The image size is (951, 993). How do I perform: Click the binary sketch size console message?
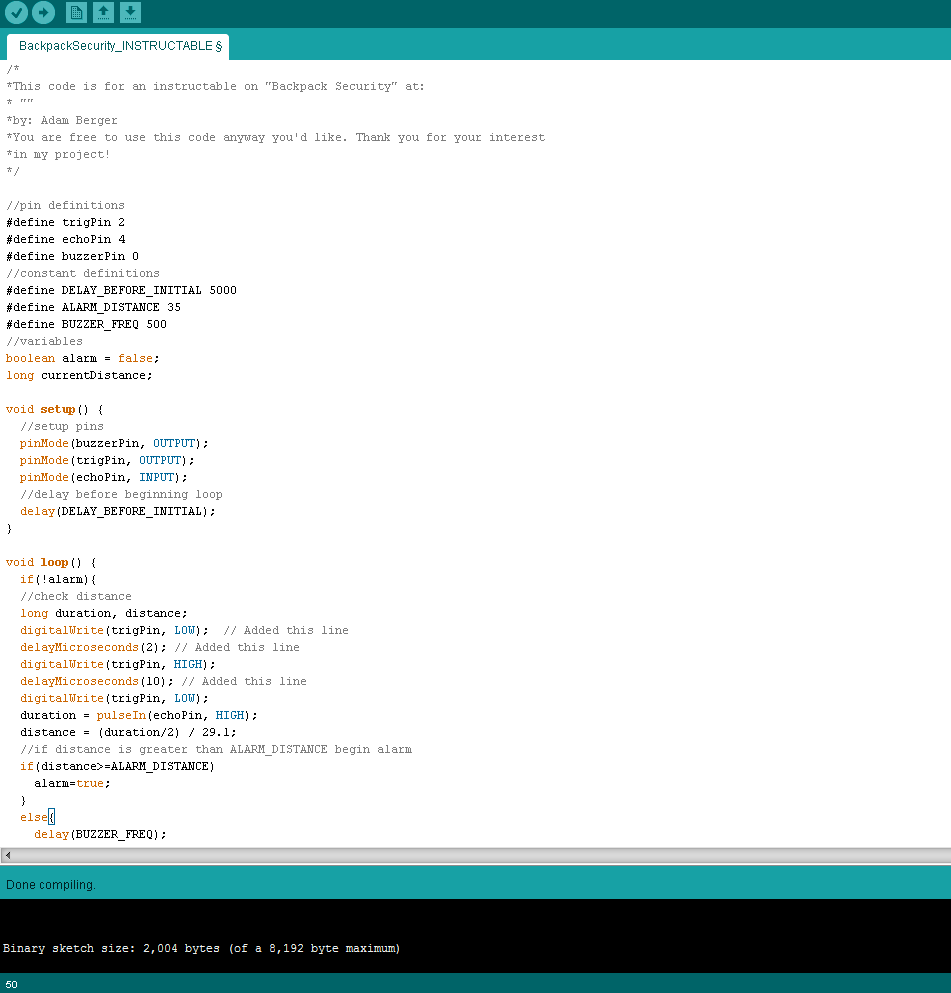[200, 948]
